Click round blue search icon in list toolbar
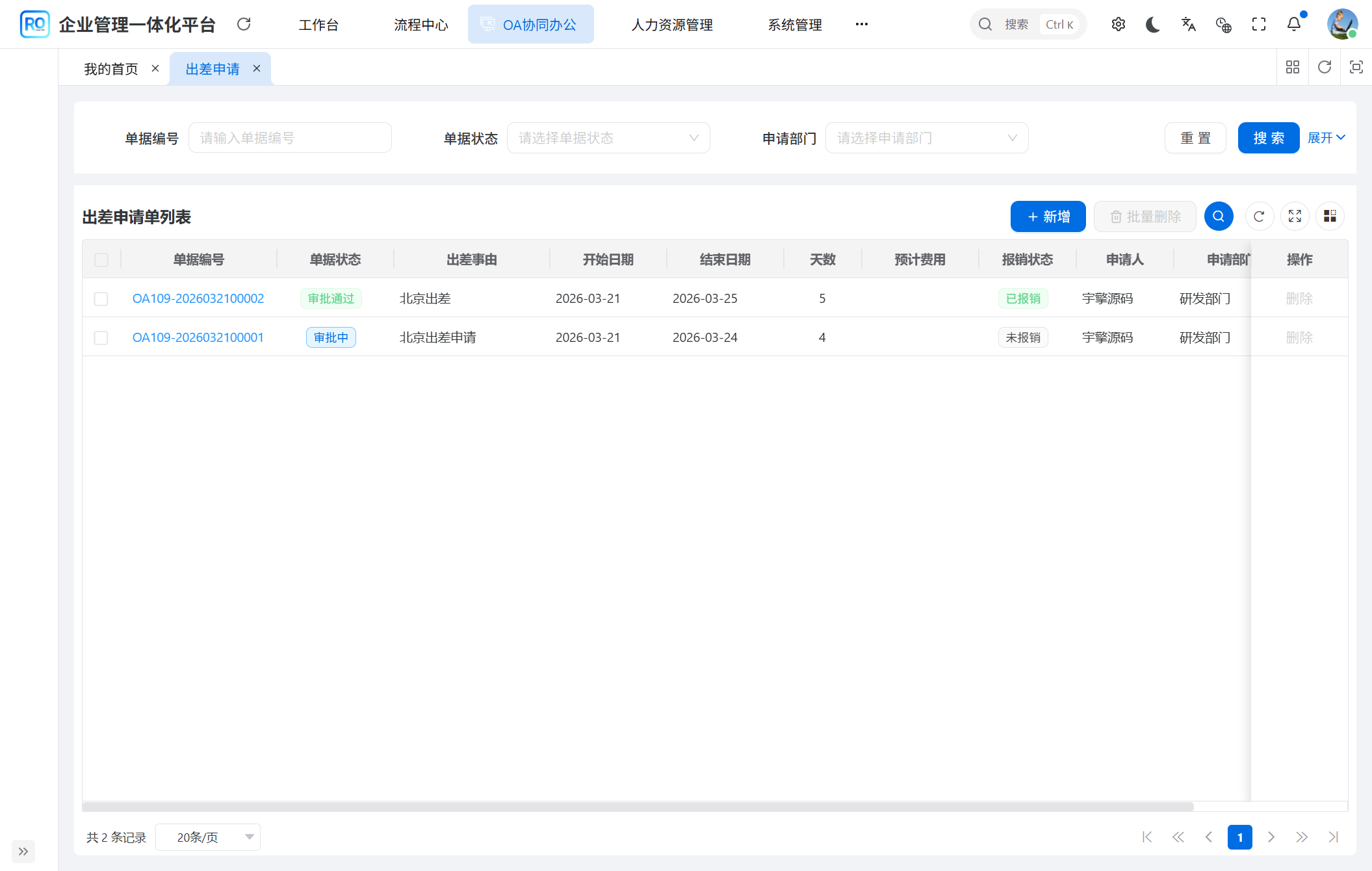 [1219, 216]
